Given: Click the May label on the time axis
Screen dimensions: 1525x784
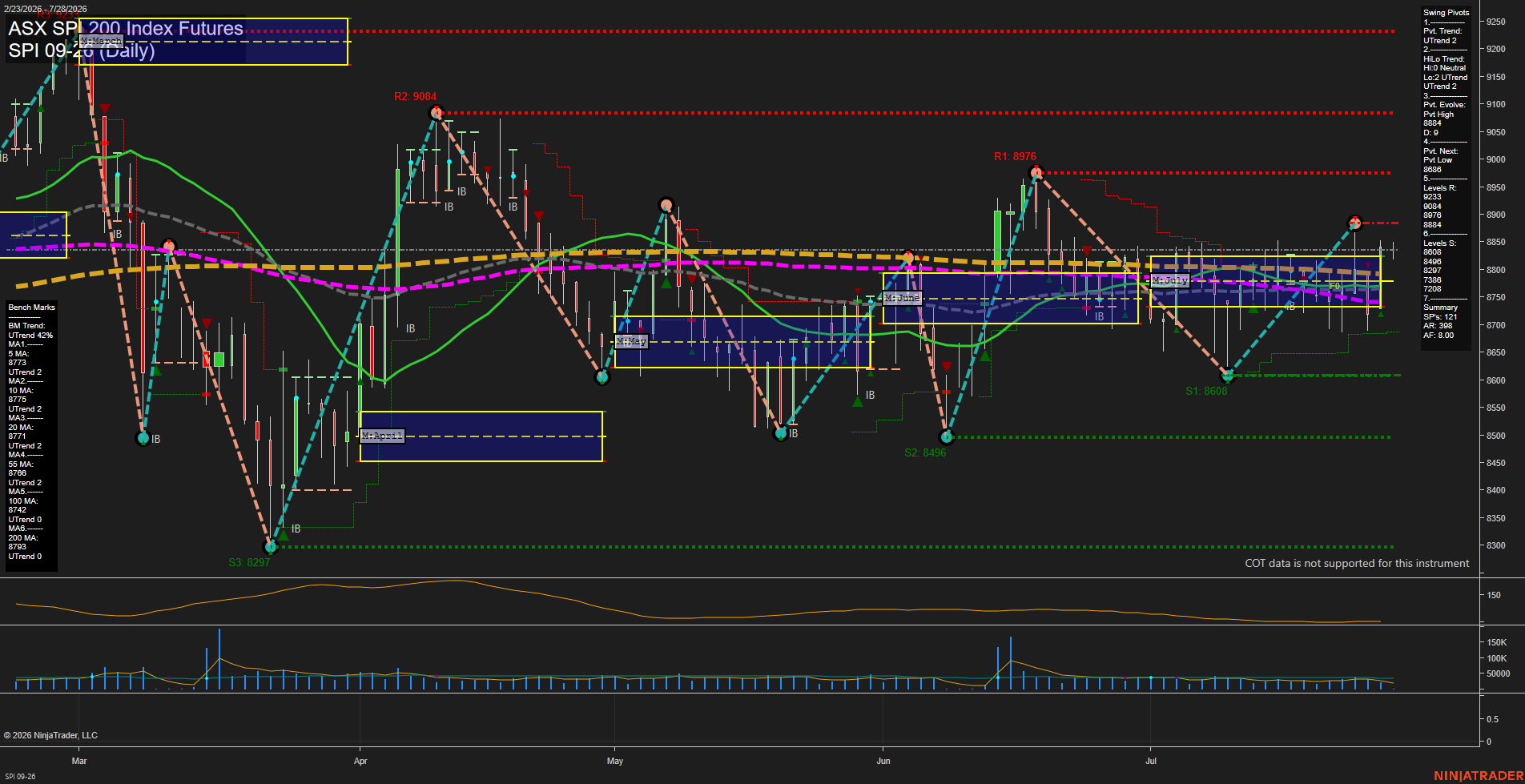Looking at the screenshot, I should coord(615,761).
